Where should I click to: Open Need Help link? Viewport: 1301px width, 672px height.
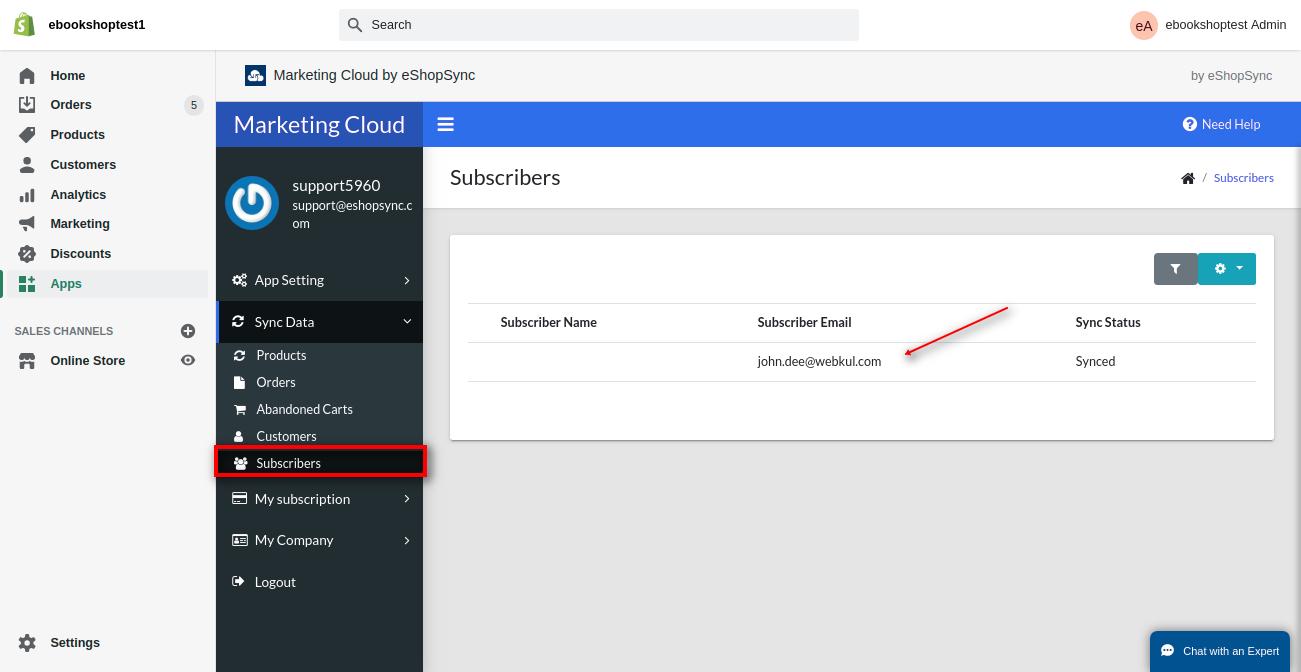[1221, 125]
